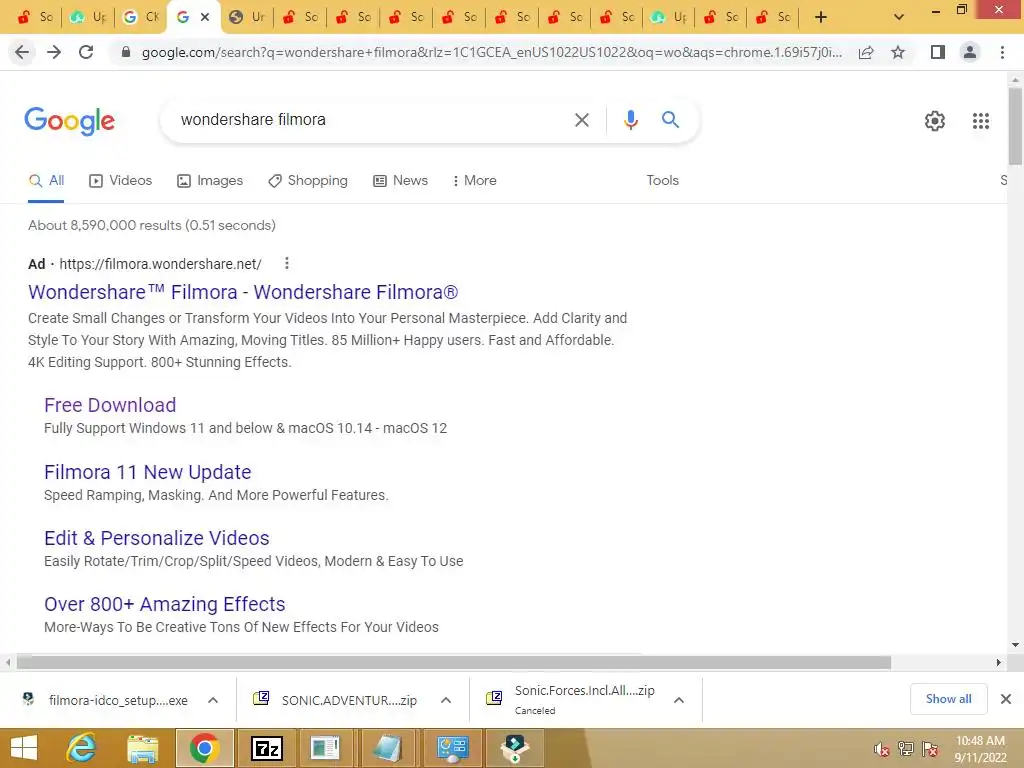1024x768 pixels.
Task: Open the Google apps grid
Action: (x=981, y=121)
